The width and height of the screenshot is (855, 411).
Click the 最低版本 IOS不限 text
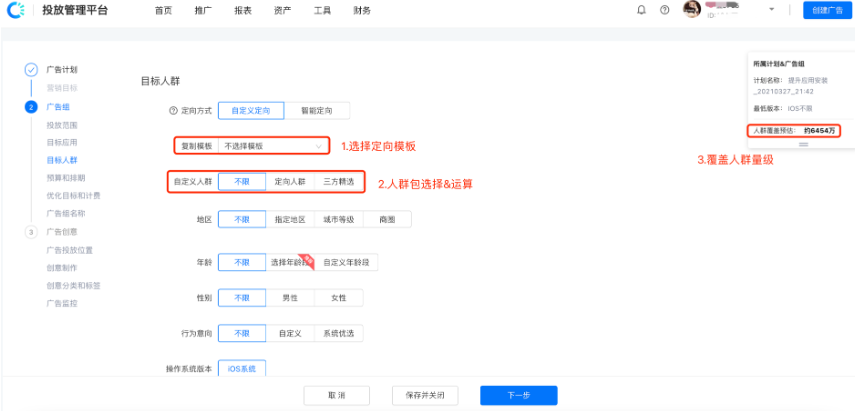click(x=783, y=108)
